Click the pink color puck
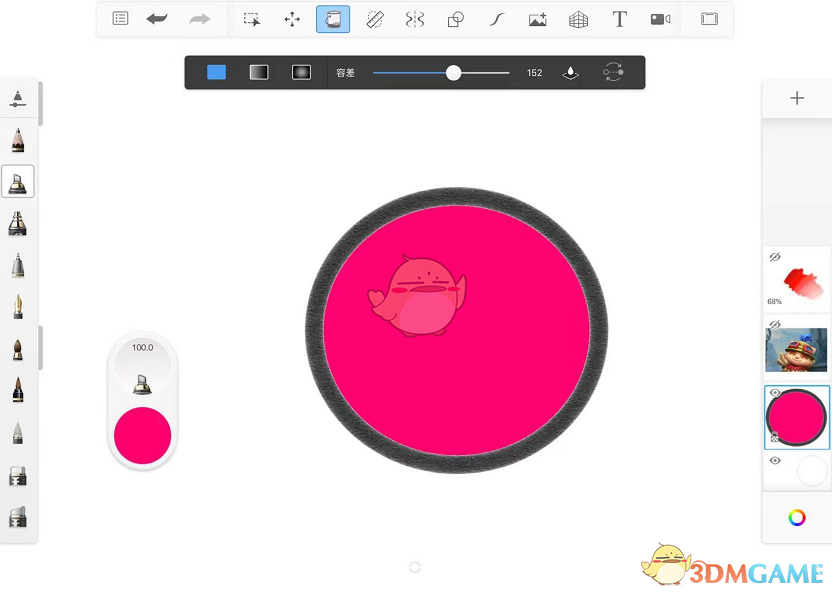 [x=143, y=435]
